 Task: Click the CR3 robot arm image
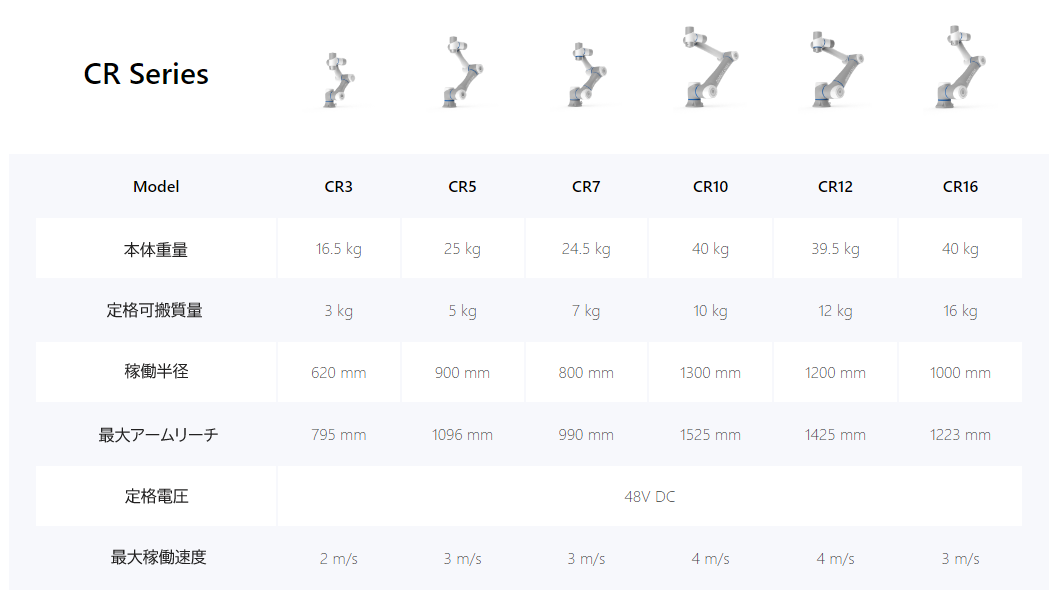(339, 80)
